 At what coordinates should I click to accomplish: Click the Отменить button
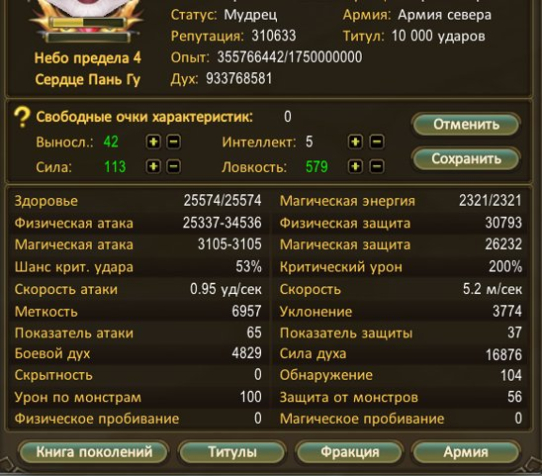[x=466, y=124]
